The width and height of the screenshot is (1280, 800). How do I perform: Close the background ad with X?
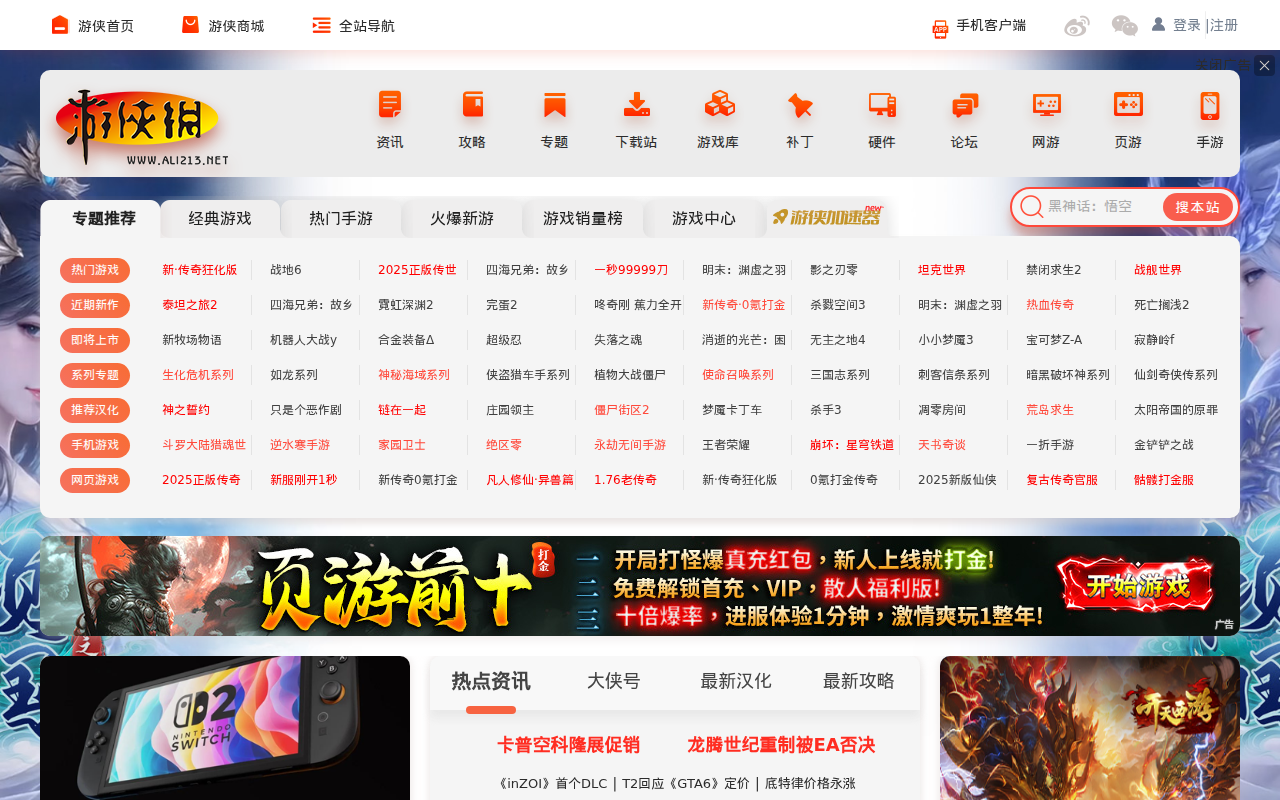[1264, 66]
